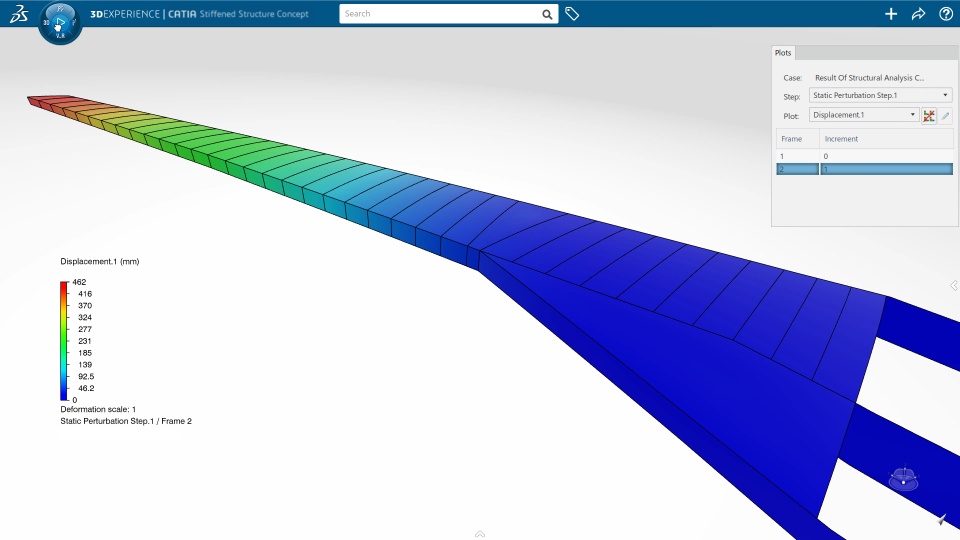960x540 pixels.
Task: Click the Dassault Systèmes logo
Action: 19,13
